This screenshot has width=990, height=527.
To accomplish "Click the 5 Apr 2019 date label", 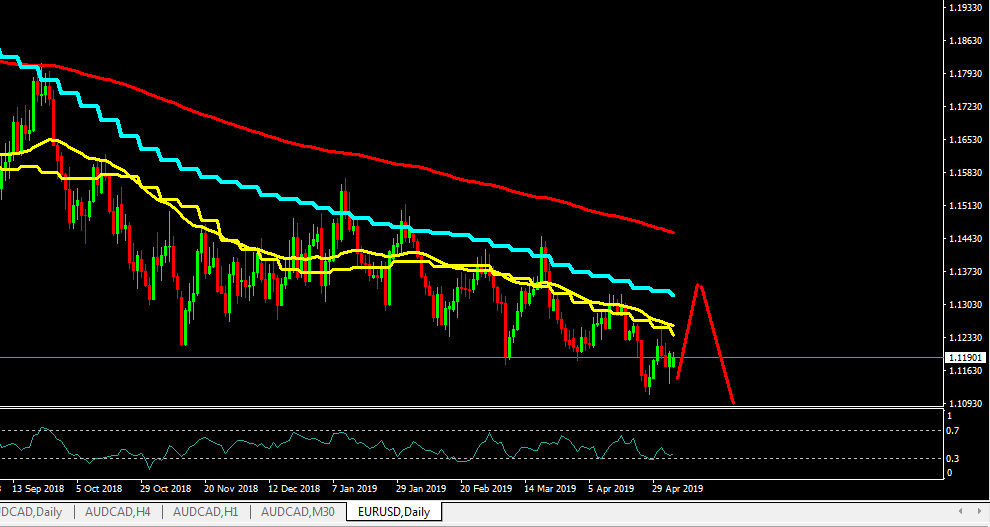I will (611, 489).
